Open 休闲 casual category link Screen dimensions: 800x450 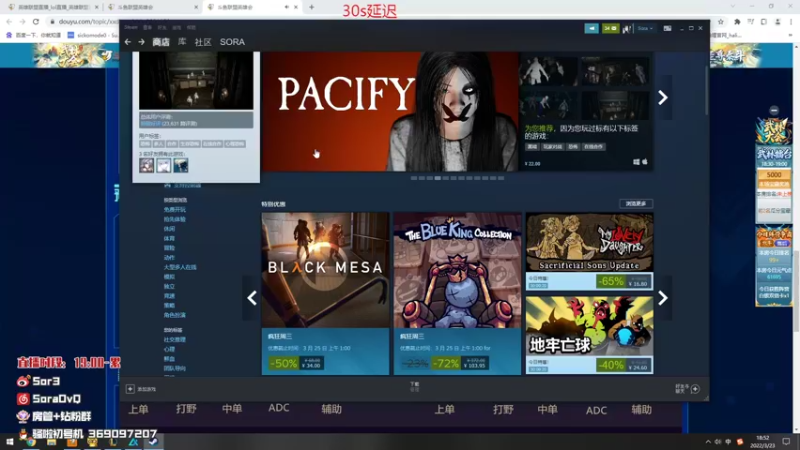pyautogui.click(x=169, y=229)
